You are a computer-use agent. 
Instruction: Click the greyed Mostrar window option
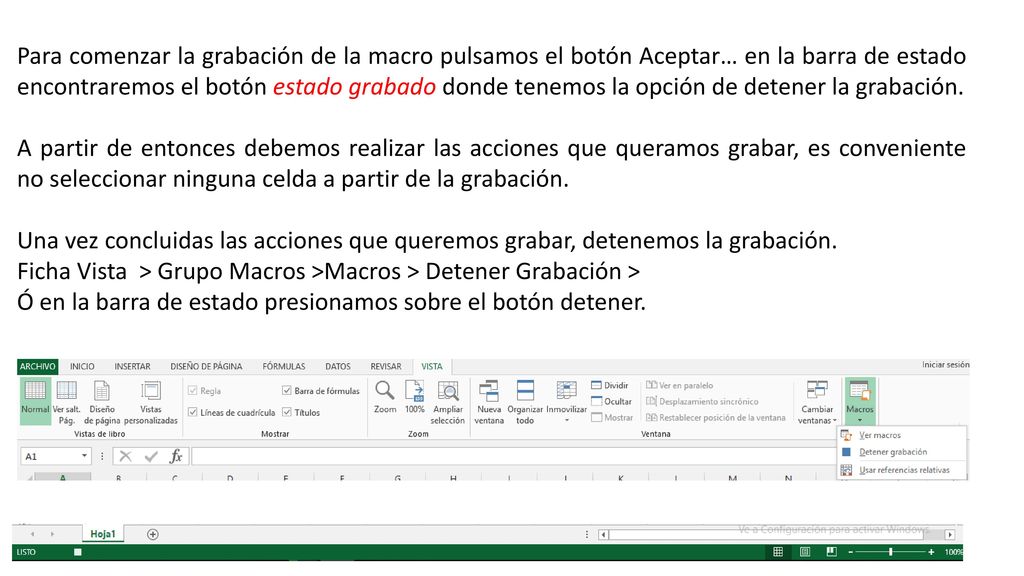tap(612, 417)
